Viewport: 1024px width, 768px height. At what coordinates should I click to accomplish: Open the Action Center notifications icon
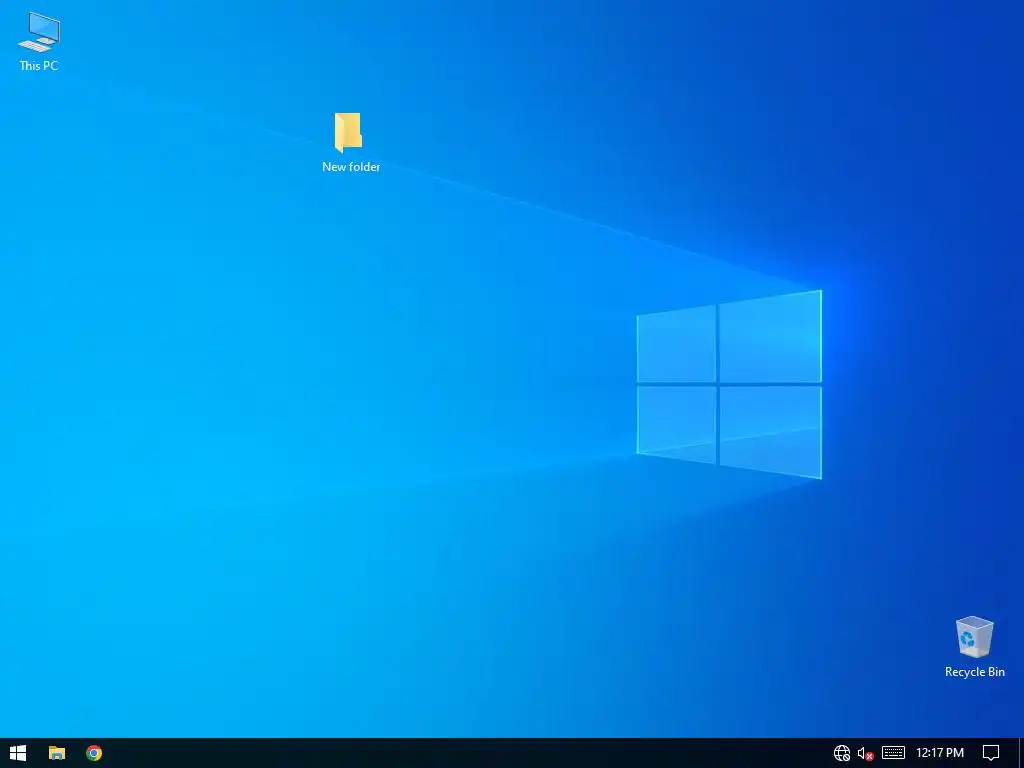tap(991, 753)
